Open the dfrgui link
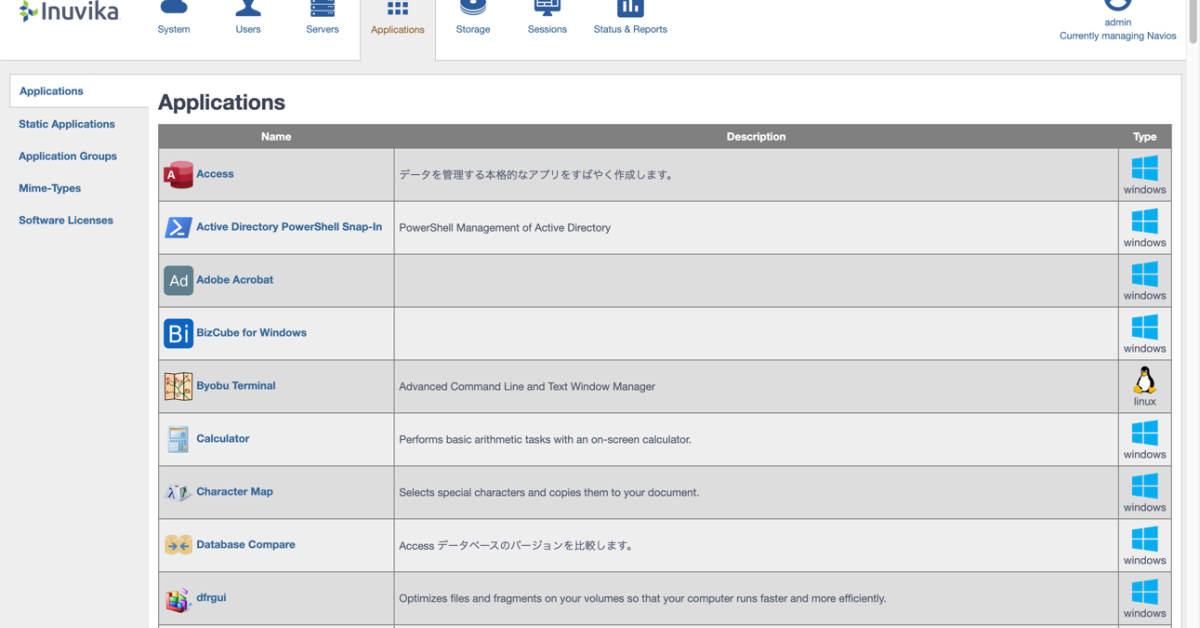This screenshot has width=1200, height=628. (x=211, y=598)
